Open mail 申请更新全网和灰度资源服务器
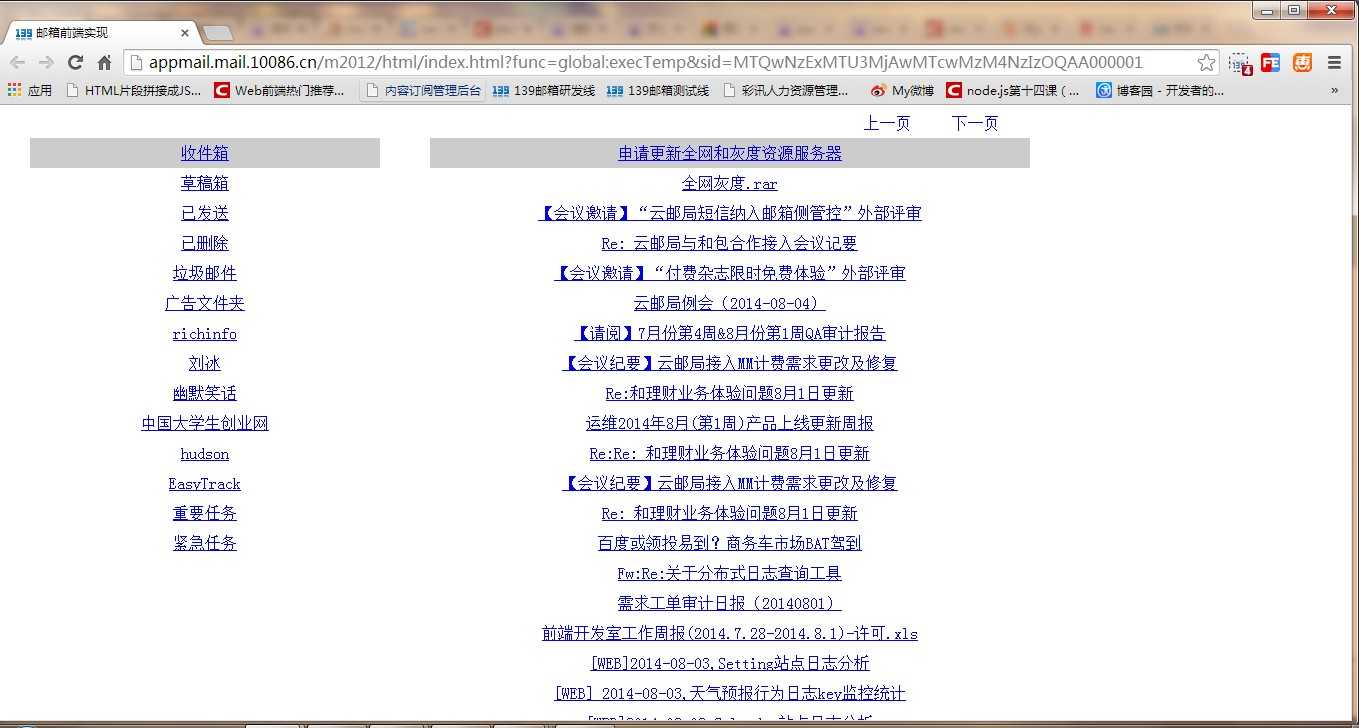This screenshot has height=728, width=1359. [730, 153]
